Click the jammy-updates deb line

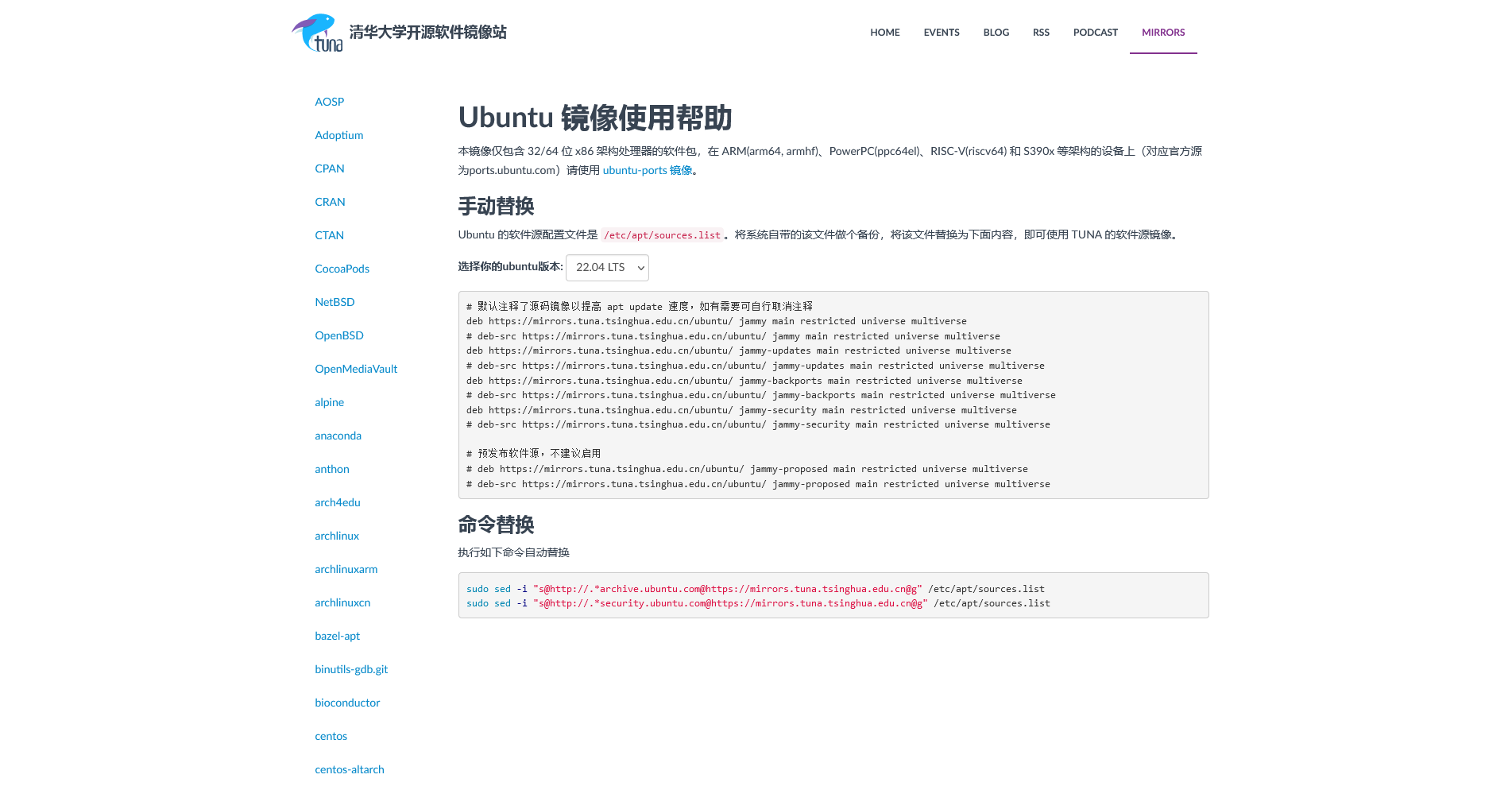coord(738,351)
